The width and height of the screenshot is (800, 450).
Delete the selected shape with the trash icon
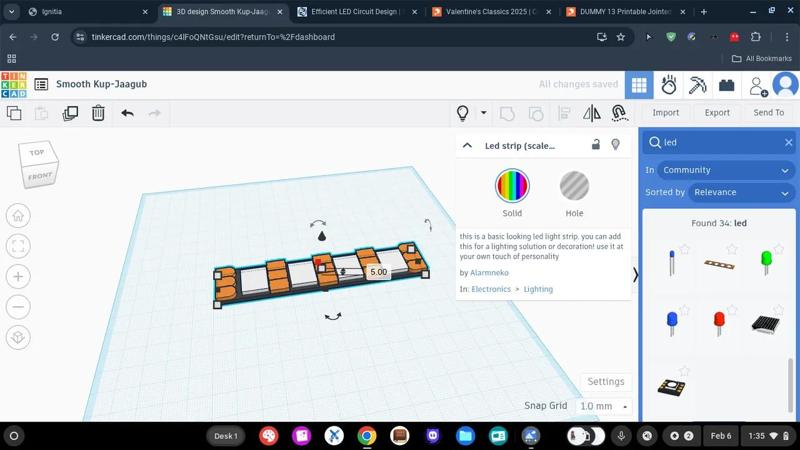[98, 113]
